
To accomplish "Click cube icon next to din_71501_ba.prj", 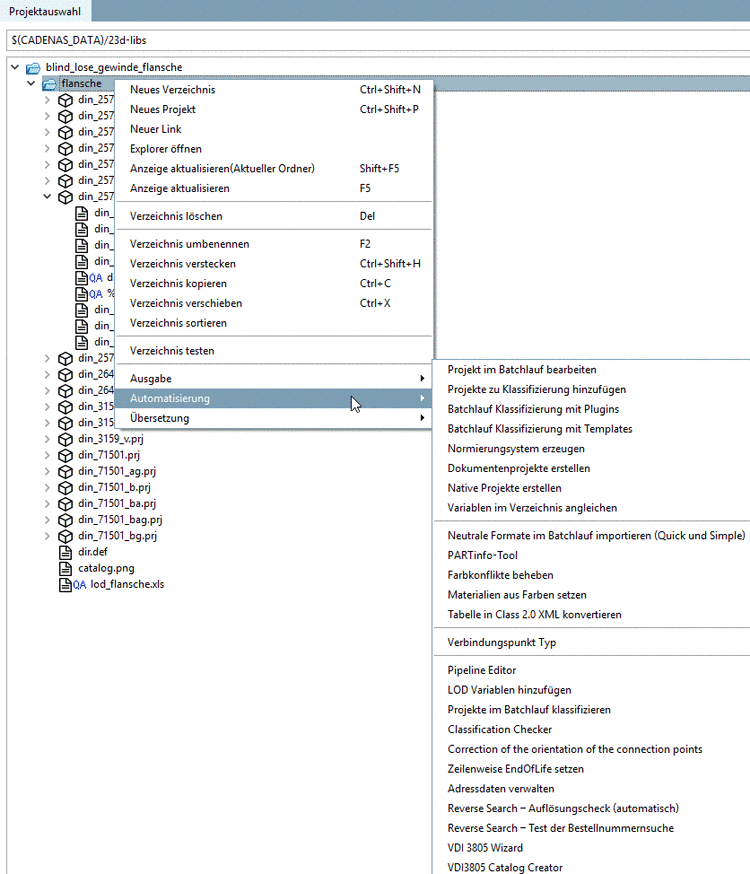I will click(x=66, y=504).
